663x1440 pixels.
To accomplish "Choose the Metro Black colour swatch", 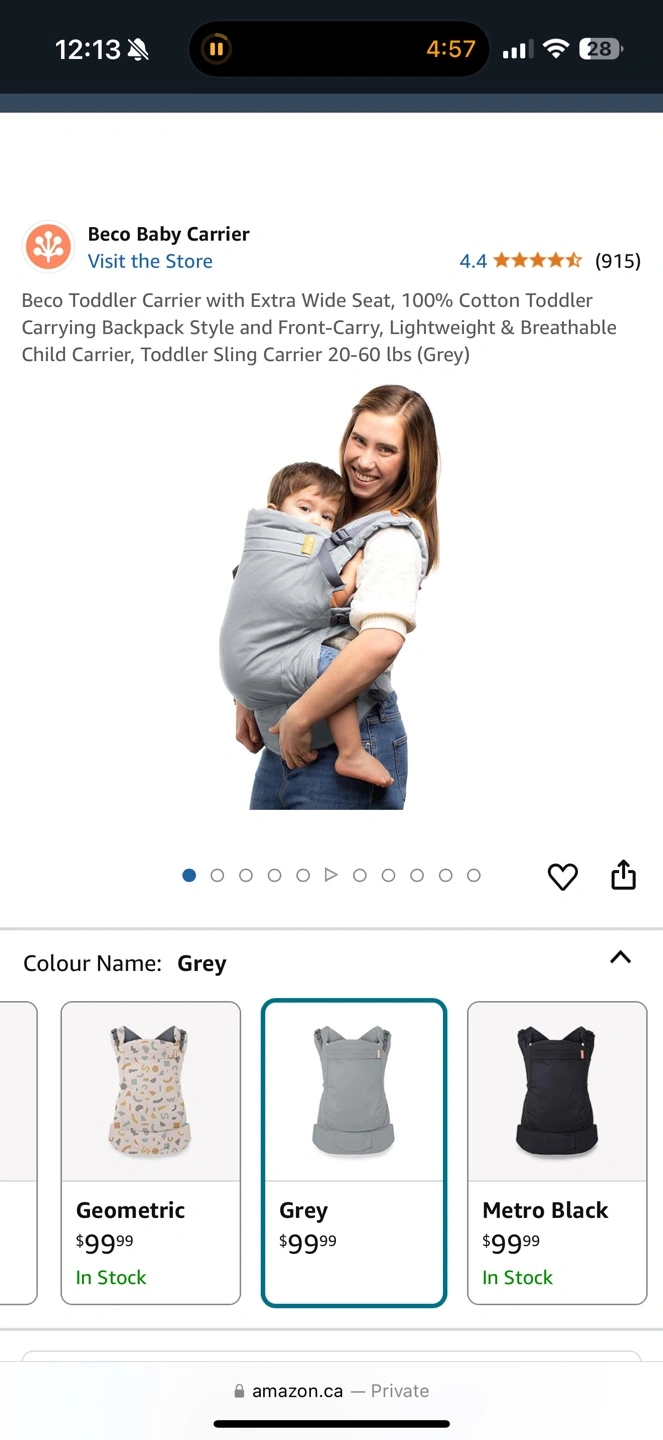I will point(557,1153).
